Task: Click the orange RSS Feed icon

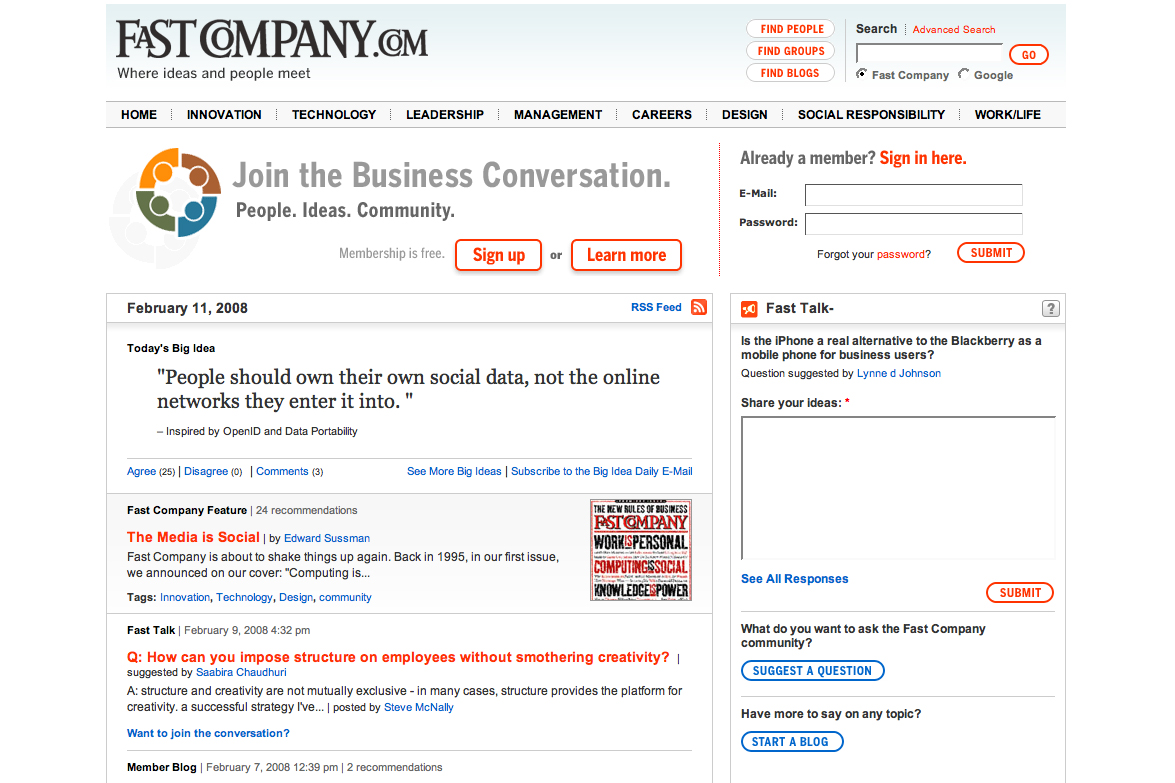Action: (698, 307)
